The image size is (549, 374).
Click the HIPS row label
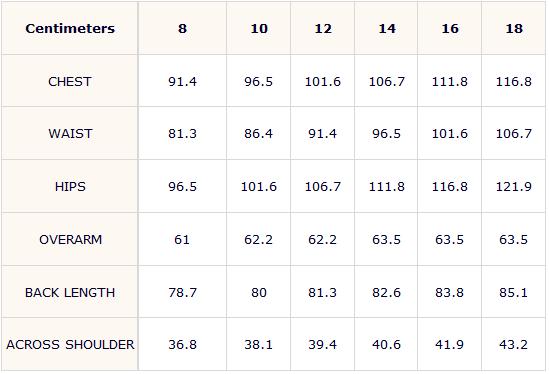70,186
